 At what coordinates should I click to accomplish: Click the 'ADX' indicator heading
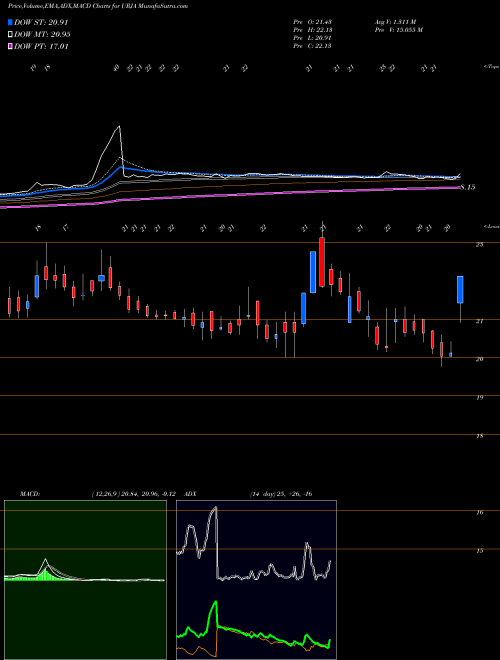tap(190, 494)
